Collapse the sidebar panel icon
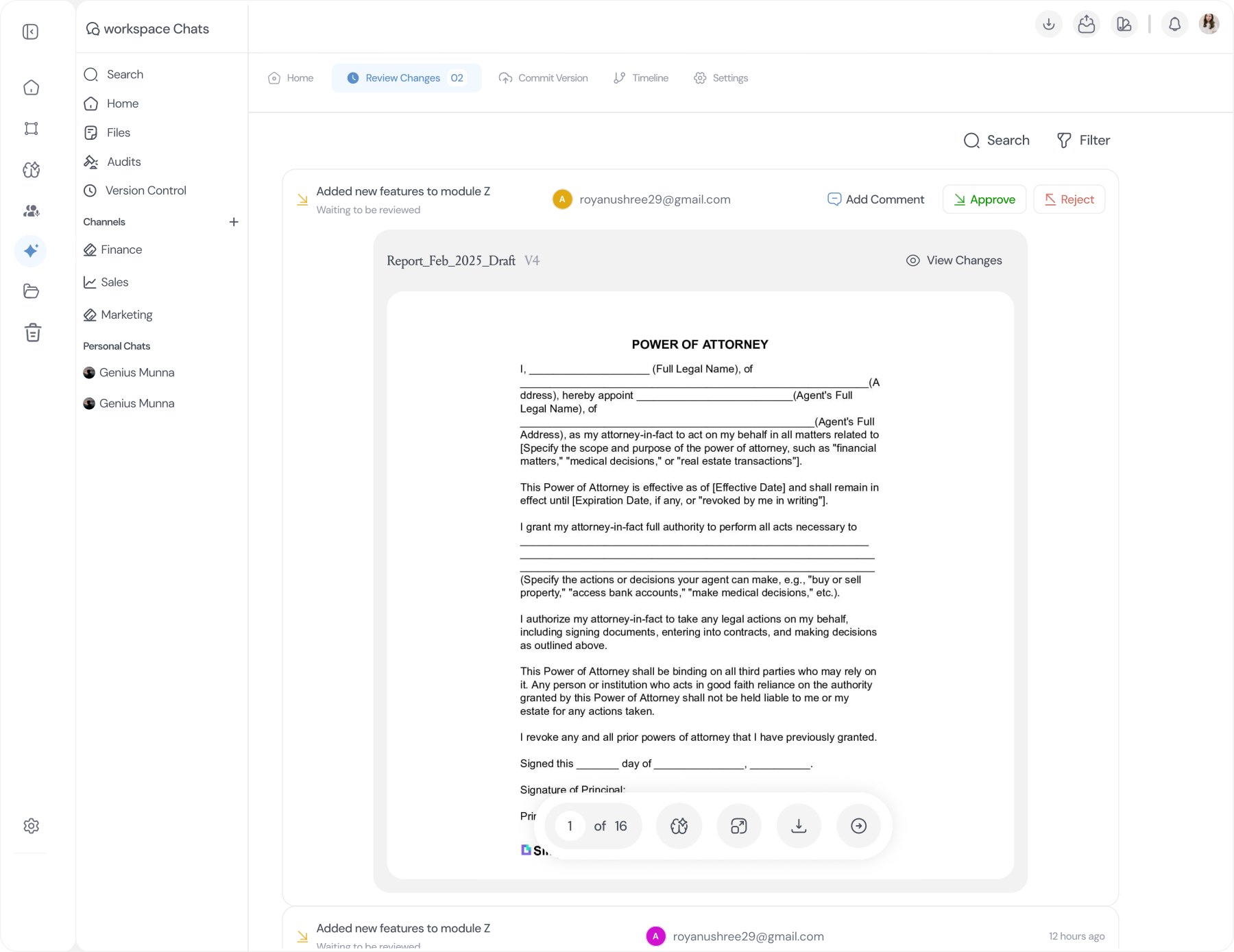Screen dimensions: 1234x952 [31, 32]
